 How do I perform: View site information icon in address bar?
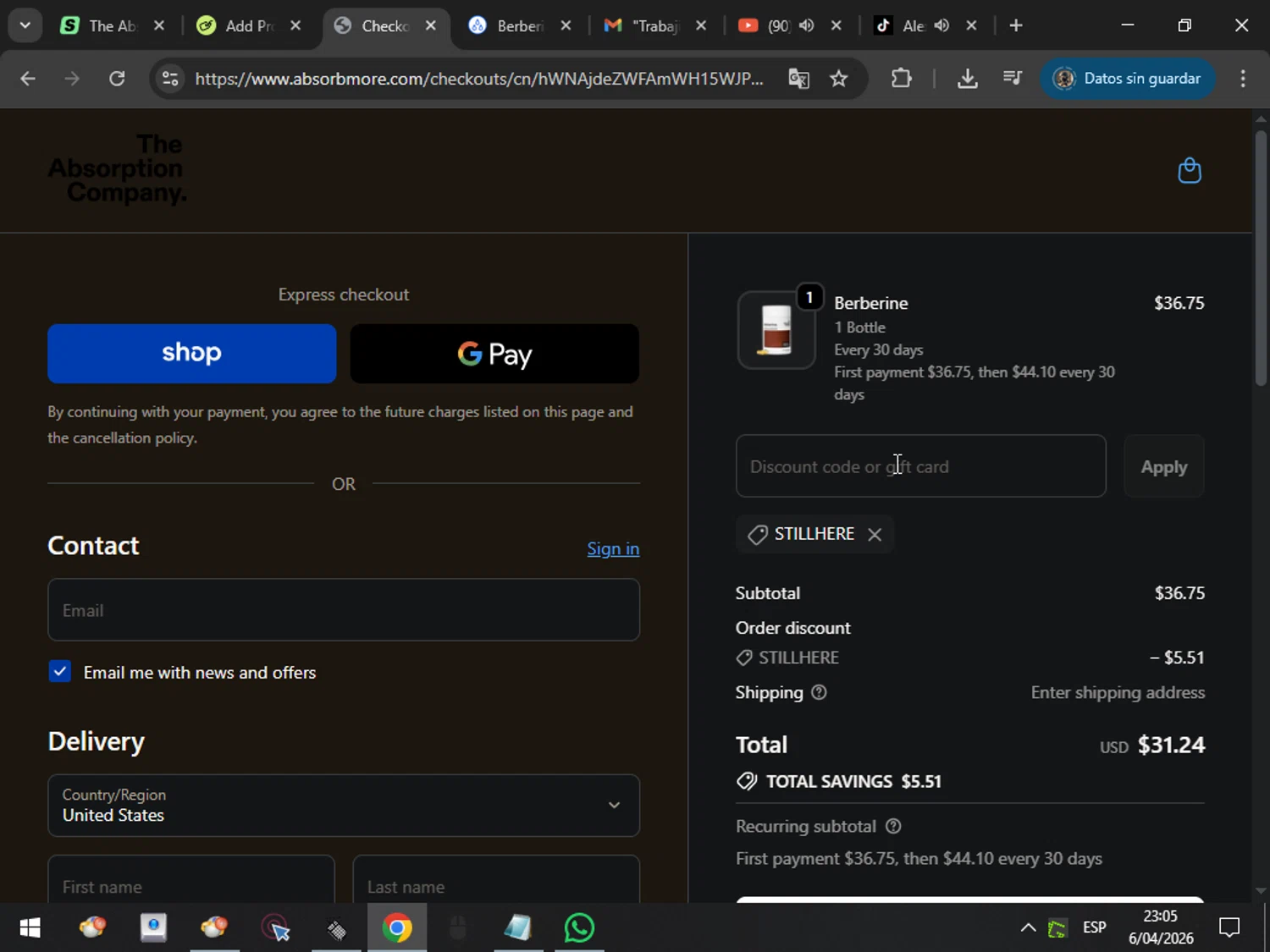(x=170, y=79)
